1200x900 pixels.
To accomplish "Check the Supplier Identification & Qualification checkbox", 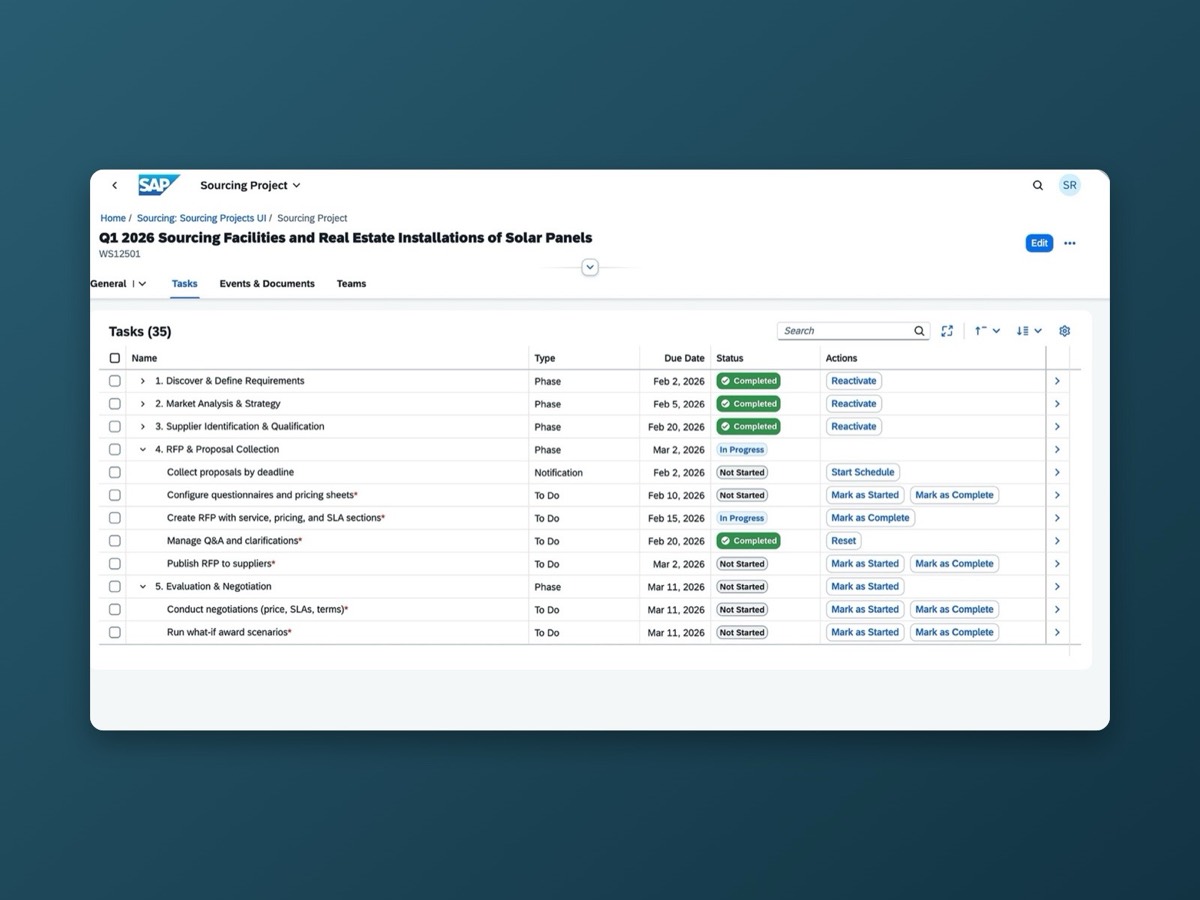I will point(115,427).
